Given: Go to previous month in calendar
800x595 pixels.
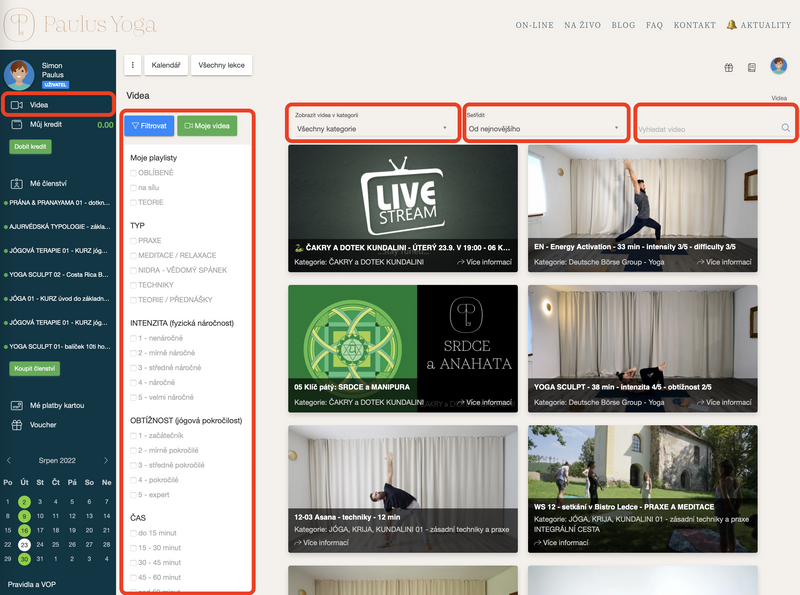Looking at the screenshot, I should (9, 460).
